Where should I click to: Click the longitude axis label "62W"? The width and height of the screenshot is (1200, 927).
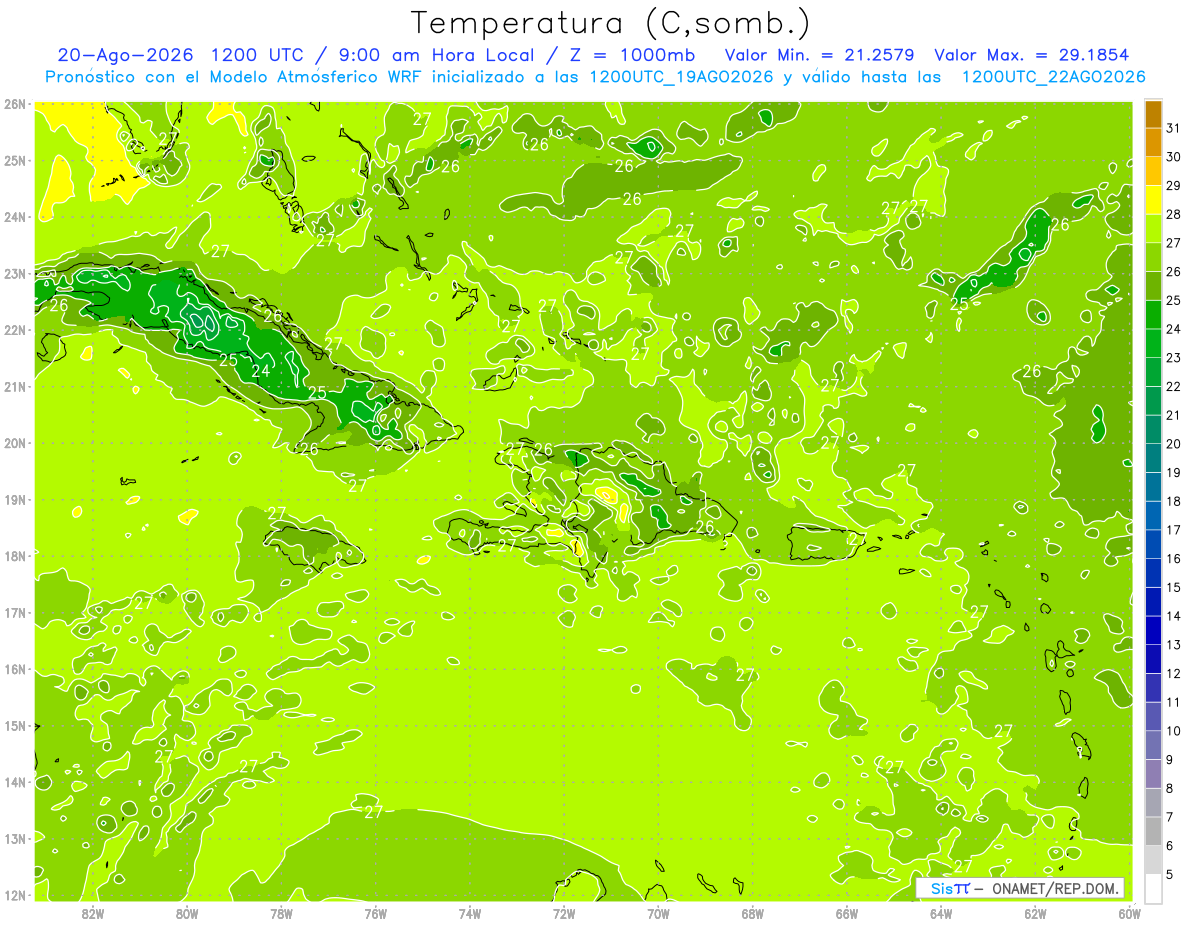click(x=1035, y=913)
